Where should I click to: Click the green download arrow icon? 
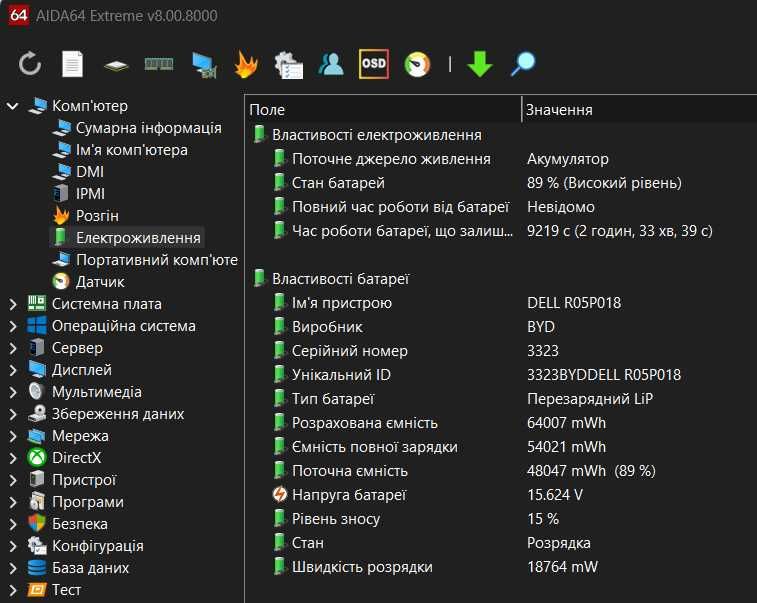pos(480,64)
